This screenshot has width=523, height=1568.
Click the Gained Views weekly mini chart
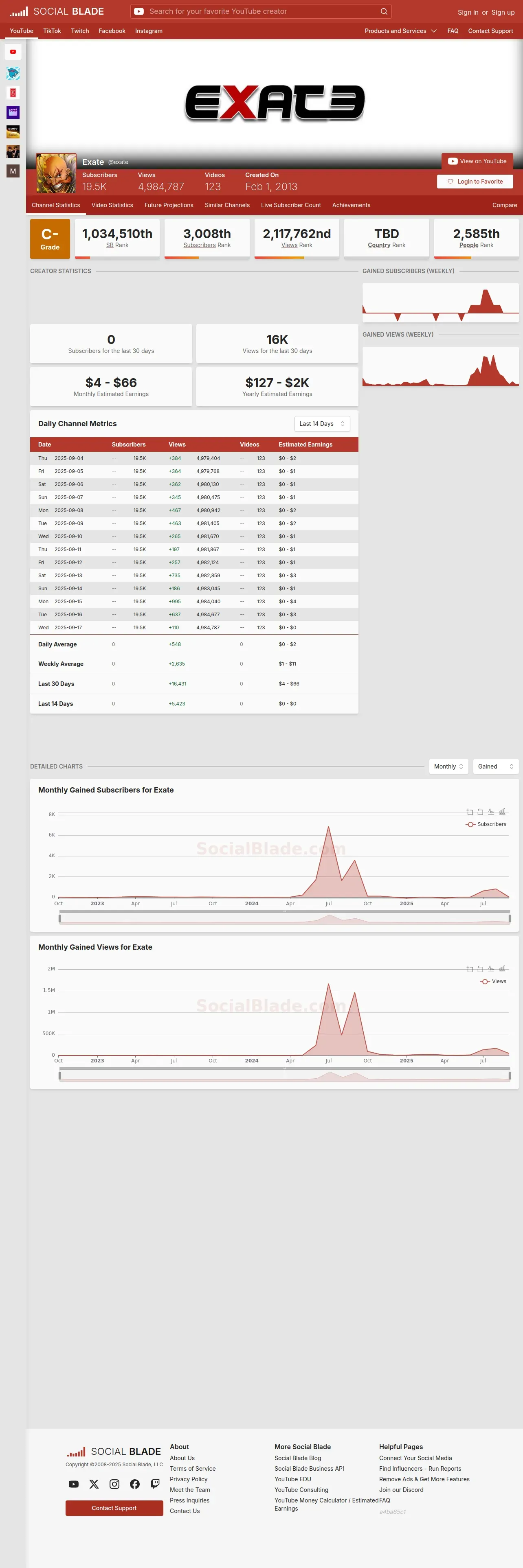441,367
